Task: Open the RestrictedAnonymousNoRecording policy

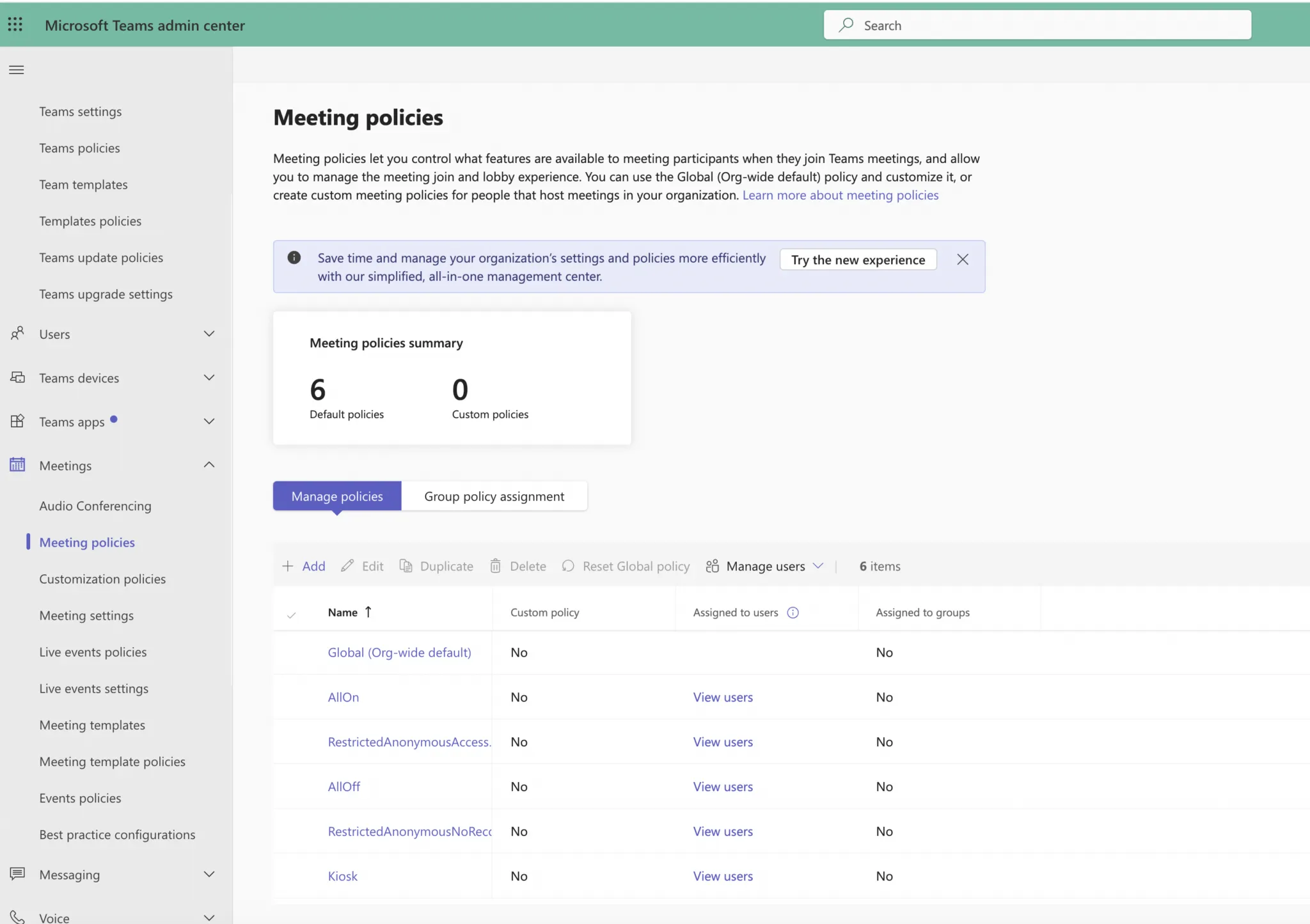Action: tap(410, 831)
